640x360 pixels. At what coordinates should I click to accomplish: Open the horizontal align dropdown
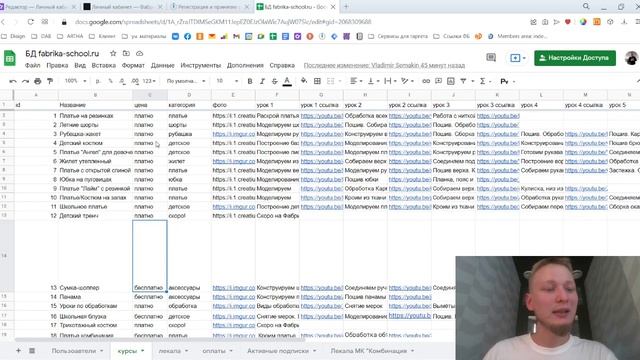click(356, 81)
